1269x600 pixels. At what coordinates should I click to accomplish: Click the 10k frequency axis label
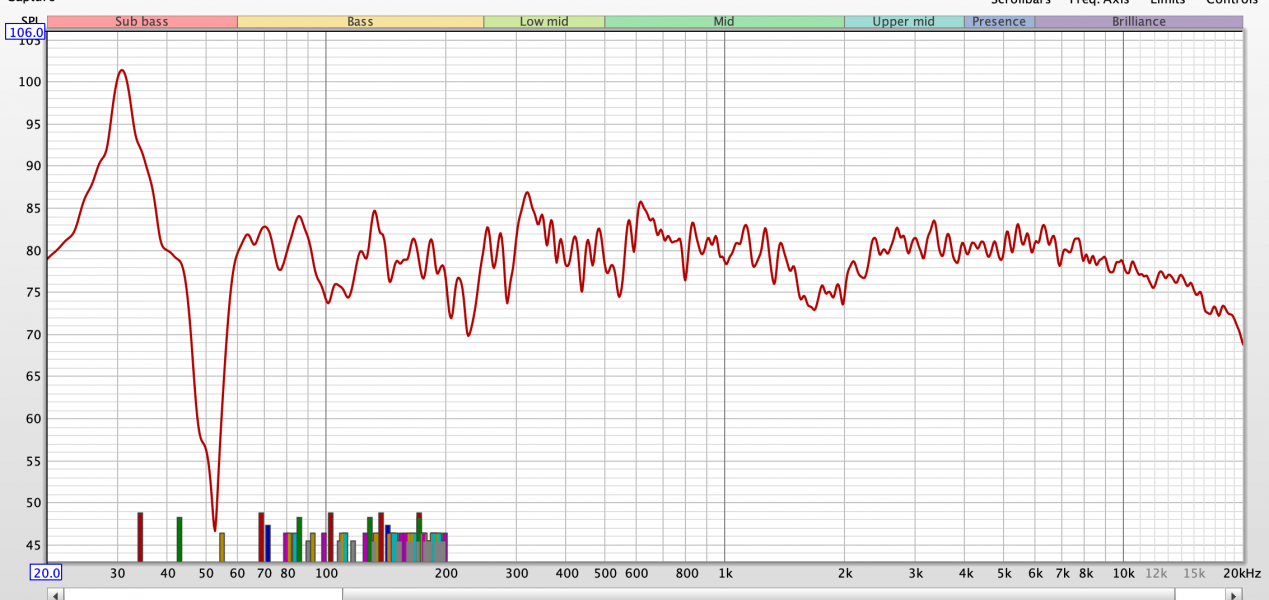coord(1124,573)
